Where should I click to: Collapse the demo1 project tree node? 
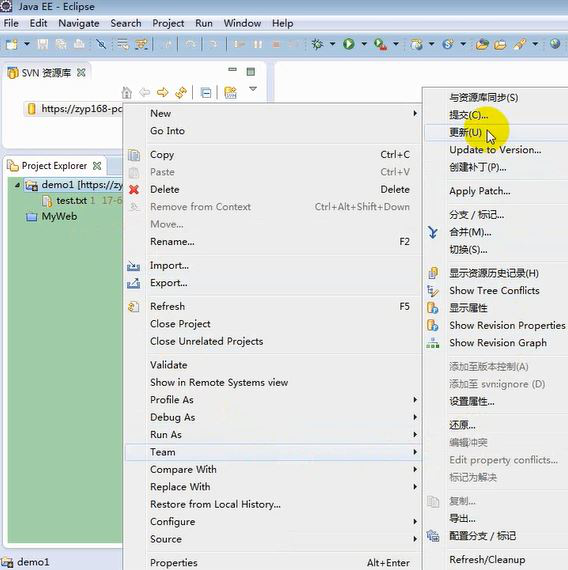(17, 185)
